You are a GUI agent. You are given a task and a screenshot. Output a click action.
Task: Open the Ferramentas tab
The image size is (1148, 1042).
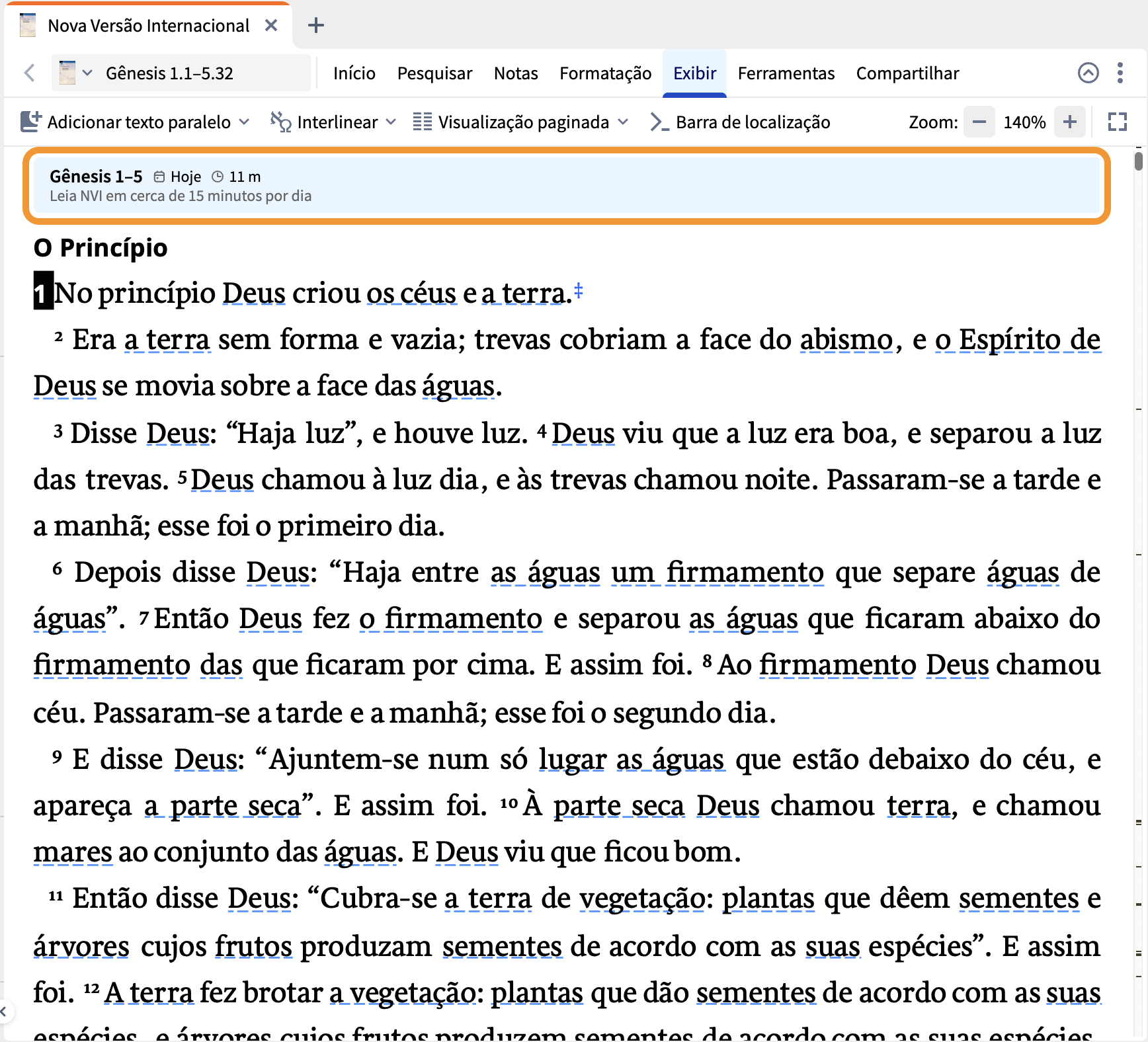(786, 73)
